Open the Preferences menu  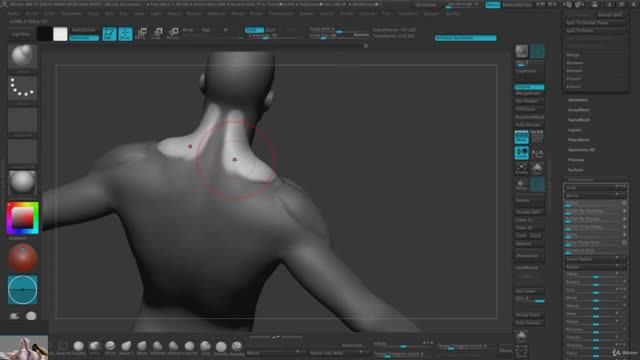(281, 13)
